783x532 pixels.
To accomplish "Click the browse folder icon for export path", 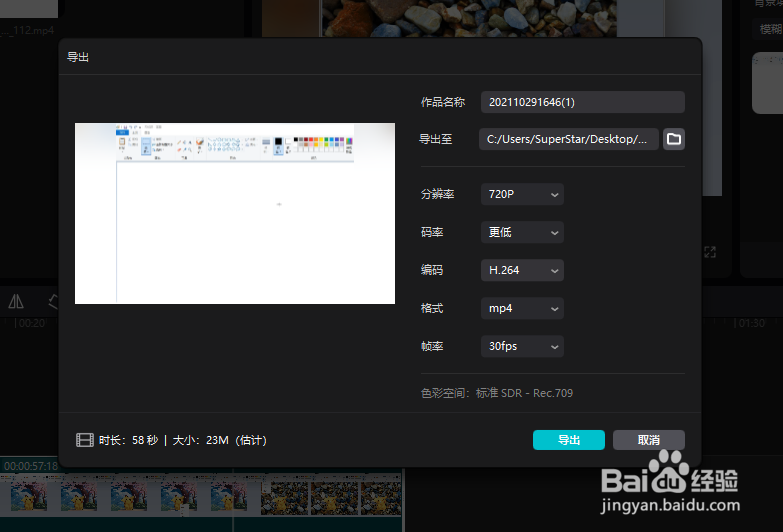I will 674,139.
